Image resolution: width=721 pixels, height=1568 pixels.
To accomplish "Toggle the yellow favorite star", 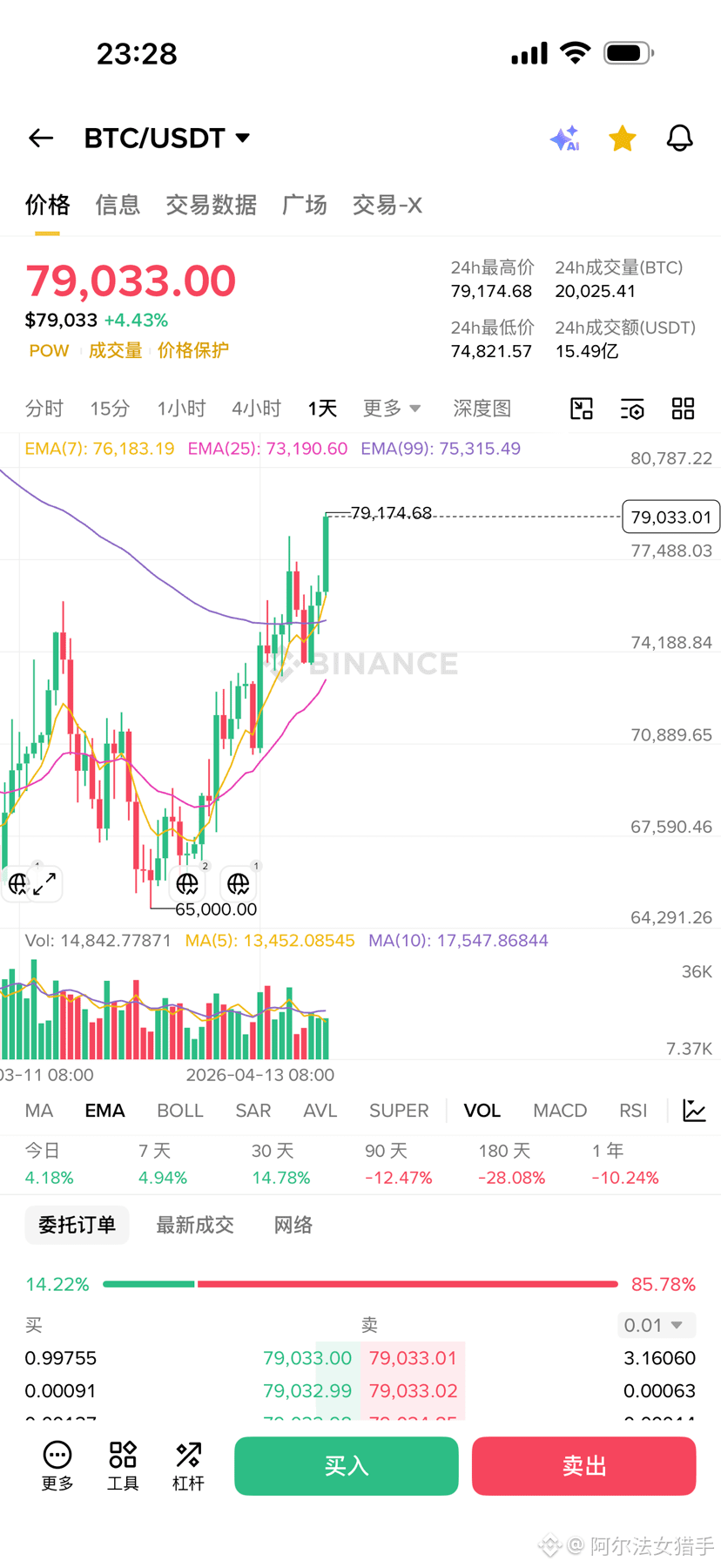I will point(623,138).
